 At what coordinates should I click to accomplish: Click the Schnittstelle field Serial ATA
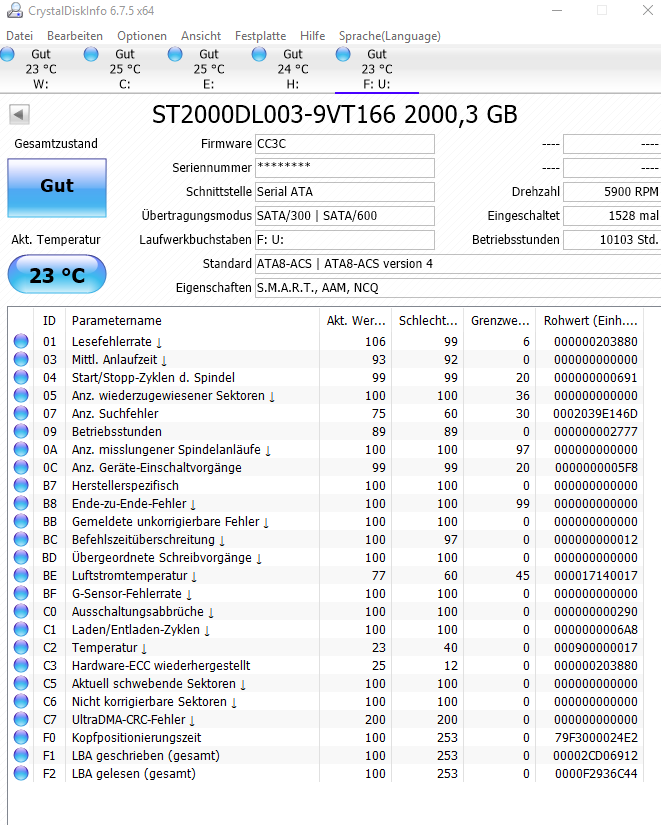(345, 192)
